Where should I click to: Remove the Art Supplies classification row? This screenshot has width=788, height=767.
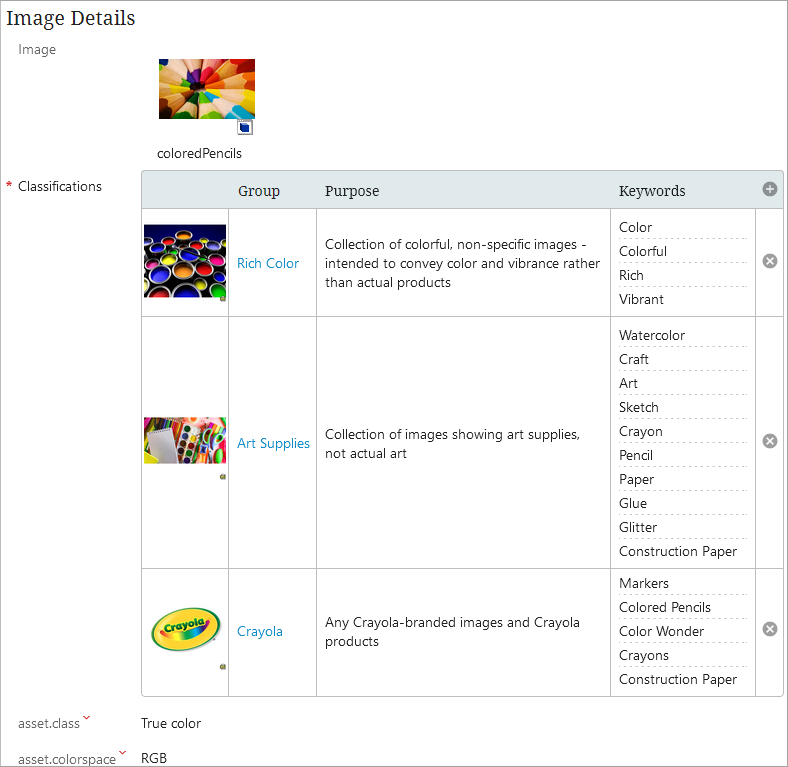click(769, 441)
